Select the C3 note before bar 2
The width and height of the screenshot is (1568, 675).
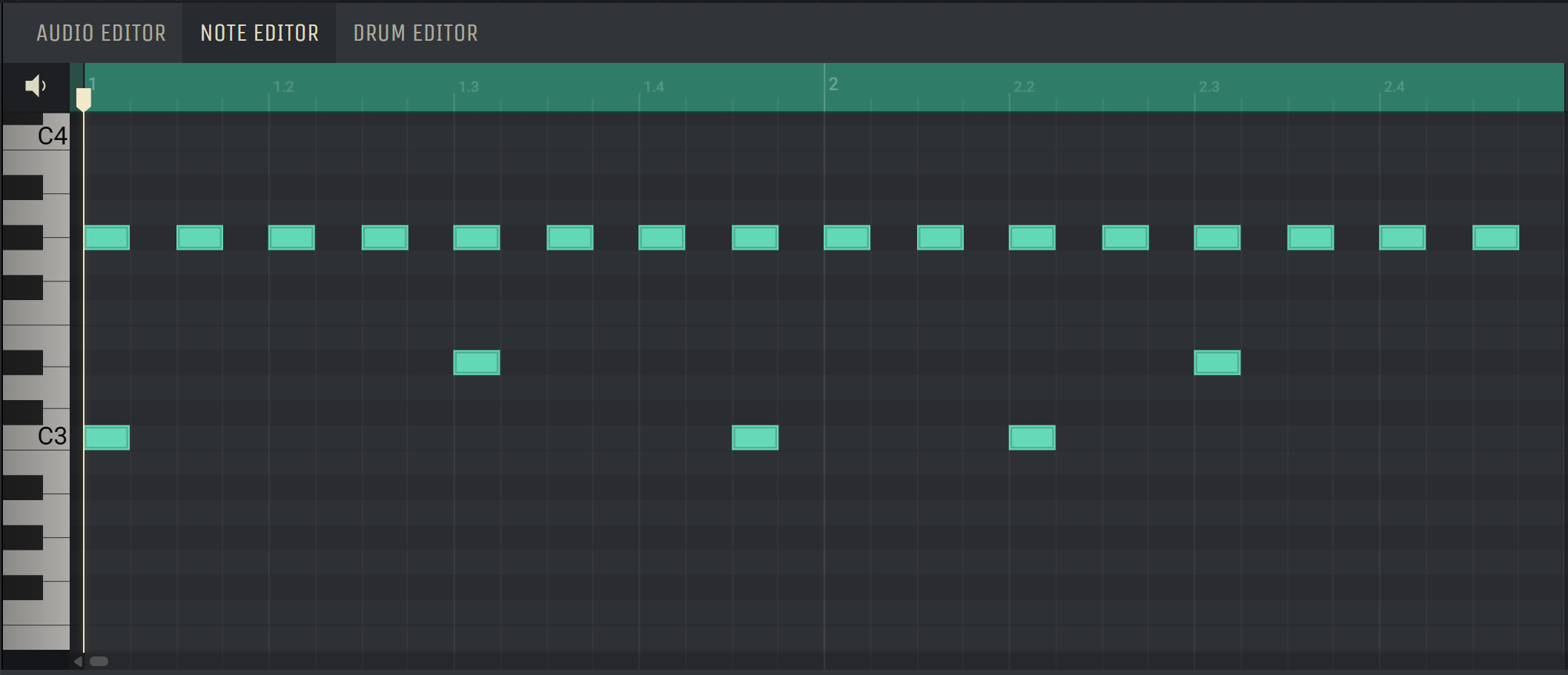point(755,438)
